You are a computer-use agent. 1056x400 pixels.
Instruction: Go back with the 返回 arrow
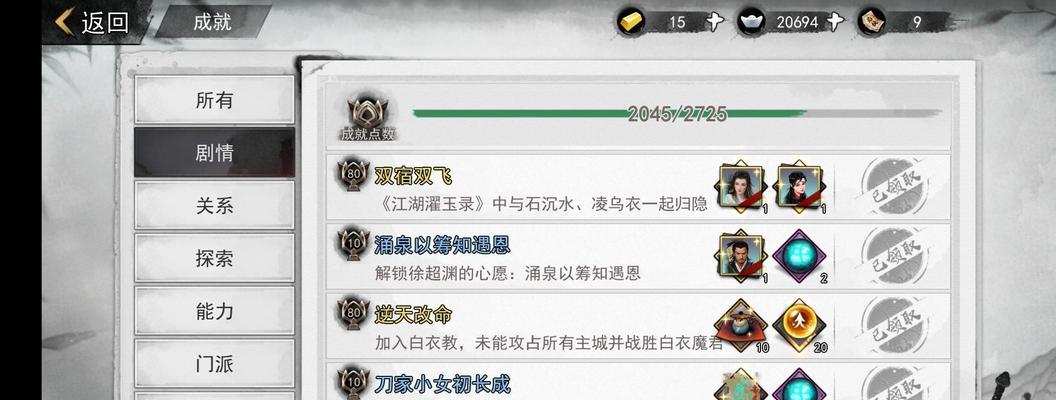92,22
